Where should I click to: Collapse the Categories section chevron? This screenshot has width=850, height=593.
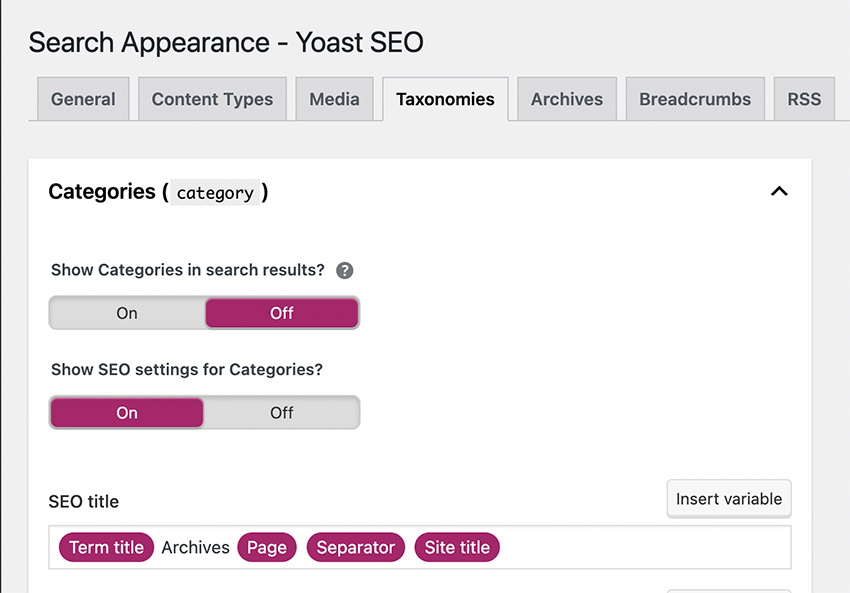click(779, 191)
